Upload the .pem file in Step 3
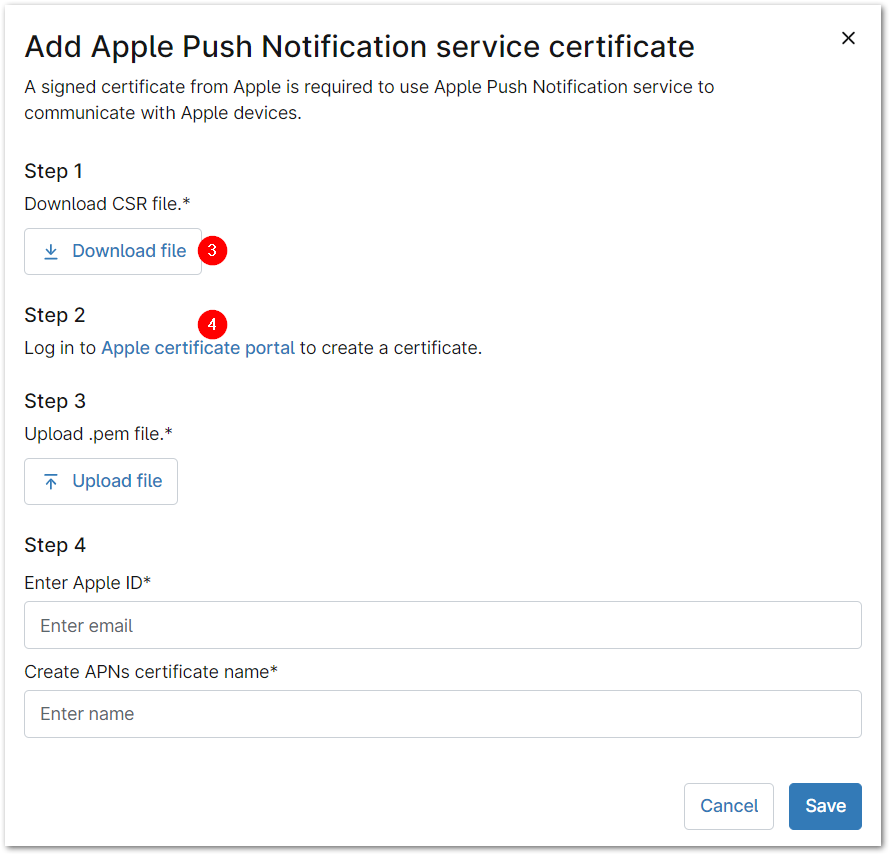The width and height of the screenshot is (890, 855). (x=100, y=481)
